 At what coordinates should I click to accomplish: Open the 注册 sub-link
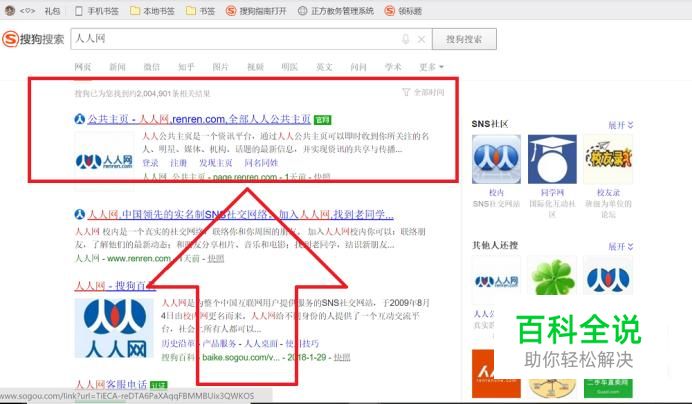pyautogui.click(x=178, y=162)
